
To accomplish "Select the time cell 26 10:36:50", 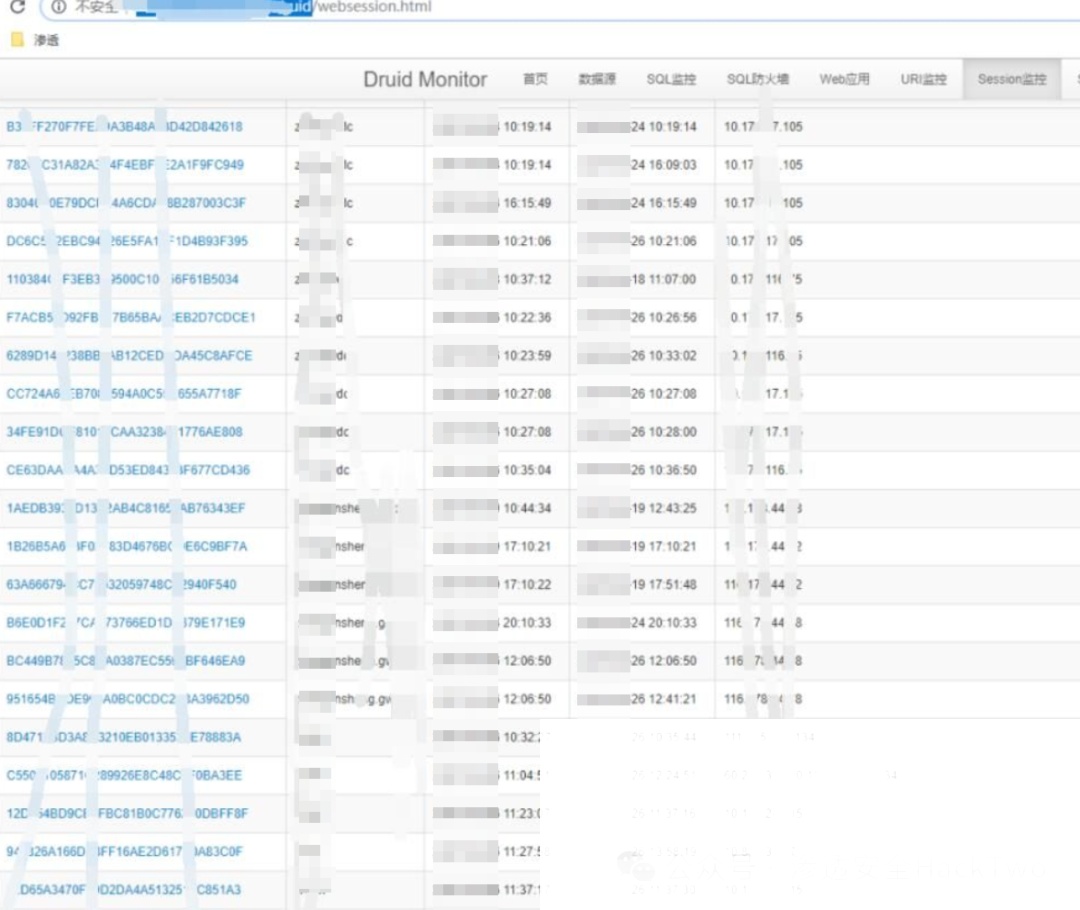I will click(x=664, y=470).
